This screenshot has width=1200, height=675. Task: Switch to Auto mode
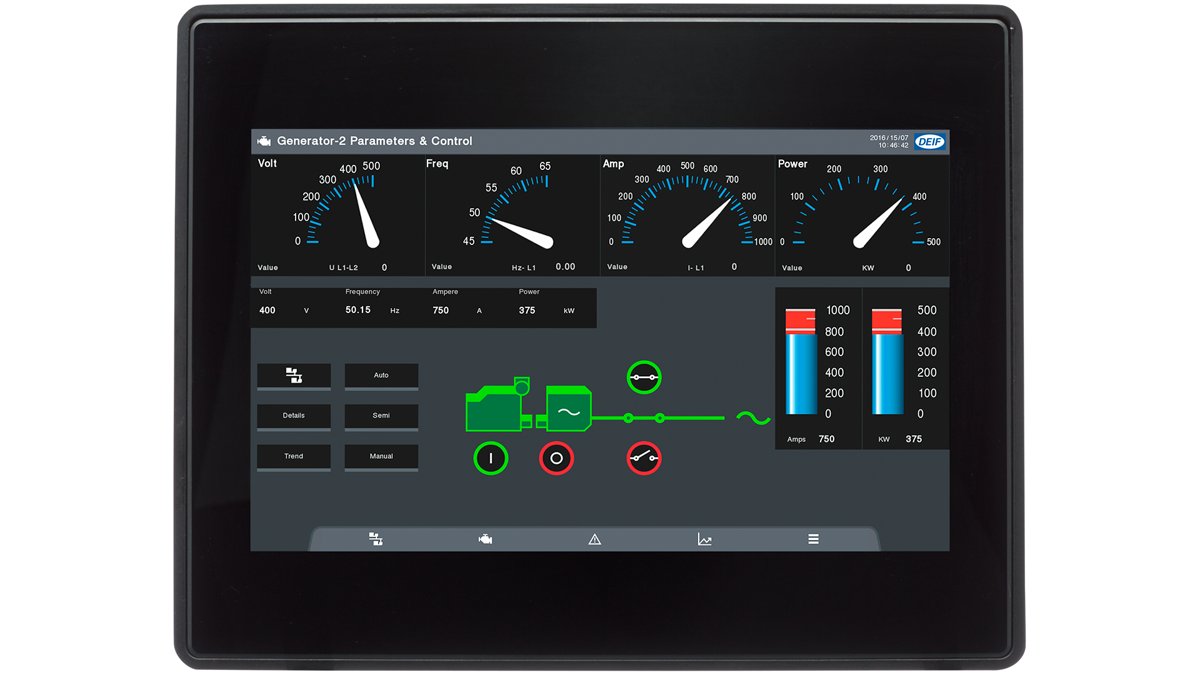381,376
